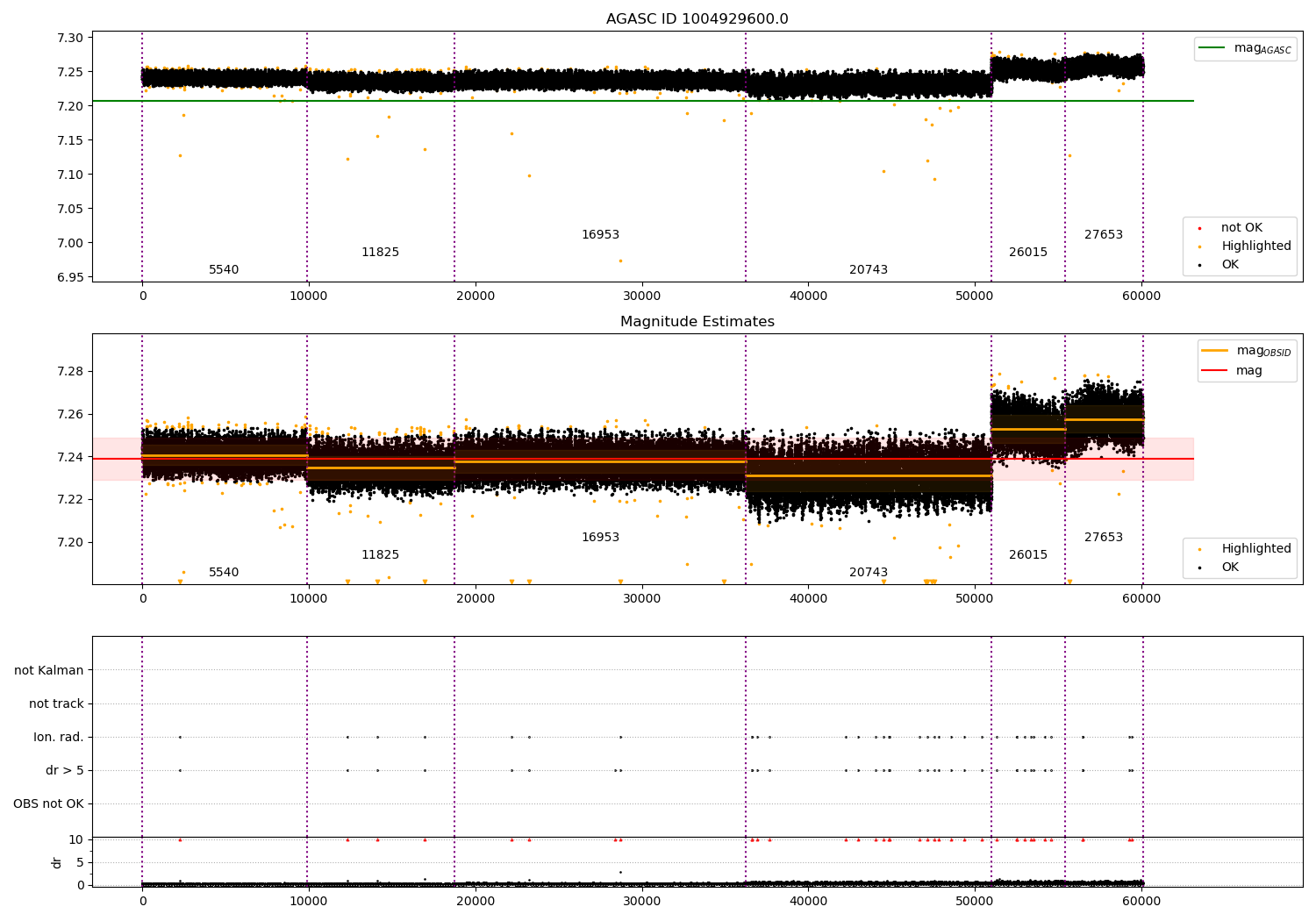Click OBSID label 26015 in Magnitude Estimates plot
This screenshot has width=1316, height=921.
1028,555
